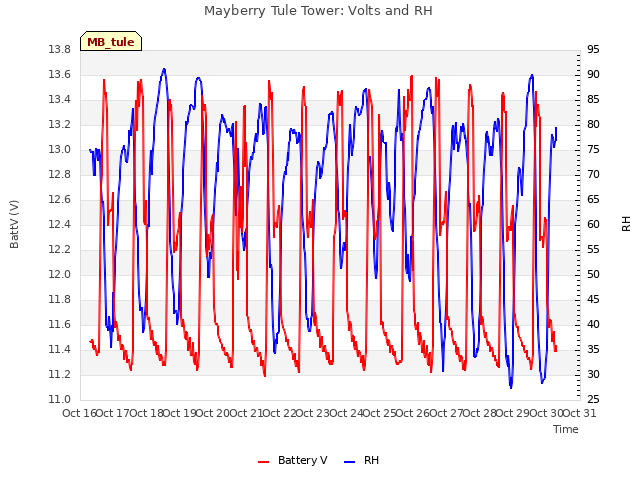The image size is (640, 480).
Task: Click the 12.4 voltage tick label
Action: pos(60,225)
